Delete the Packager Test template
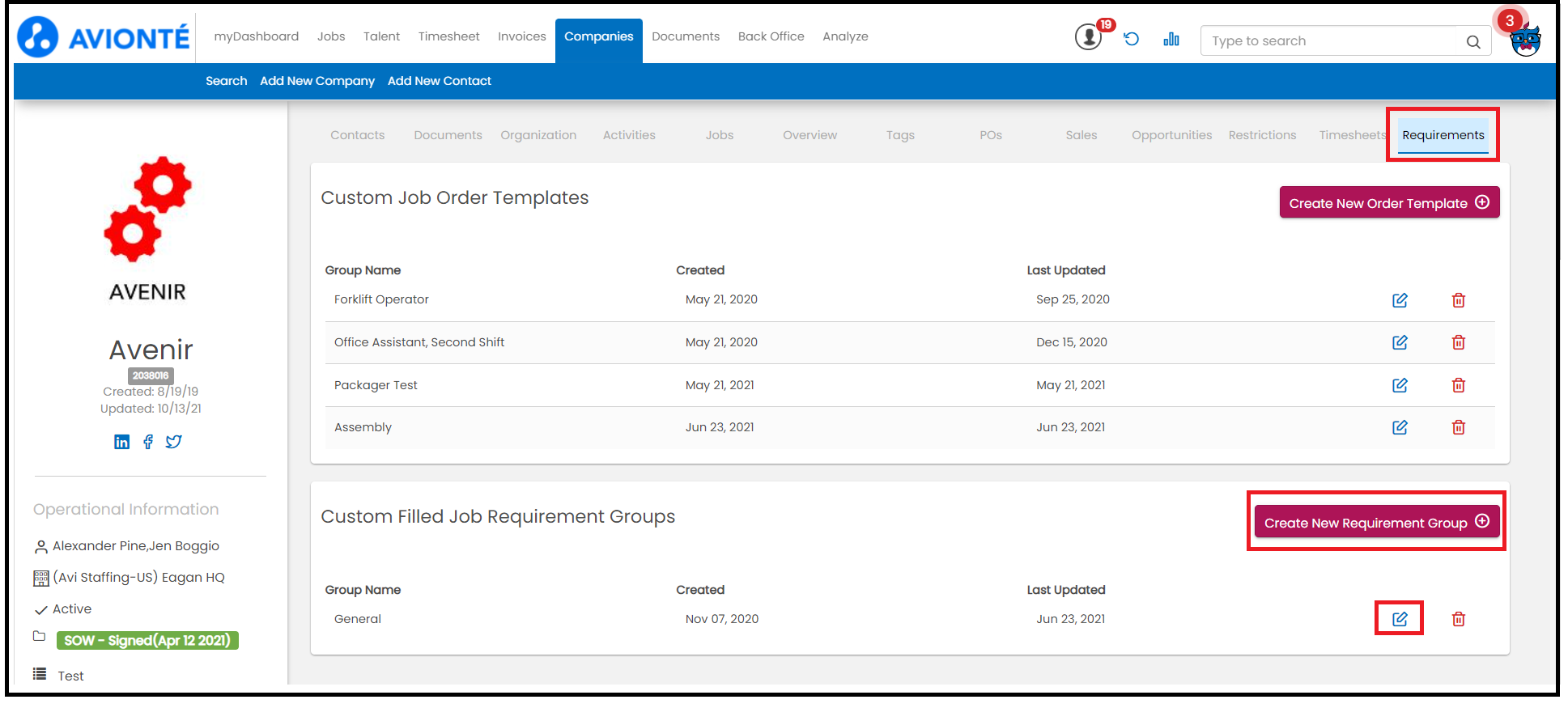This screenshot has height=708, width=1568. [1459, 385]
